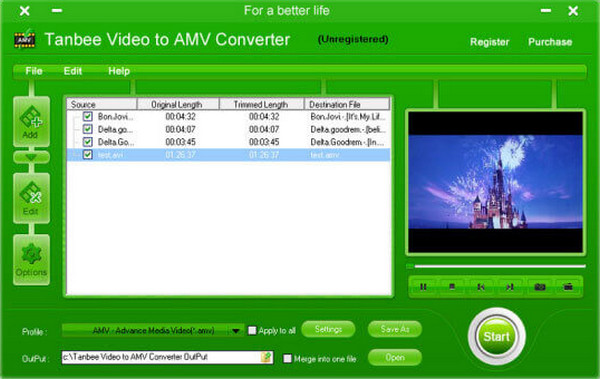The width and height of the screenshot is (600, 379).
Task: Skip to next frame in preview
Action: pos(510,286)
